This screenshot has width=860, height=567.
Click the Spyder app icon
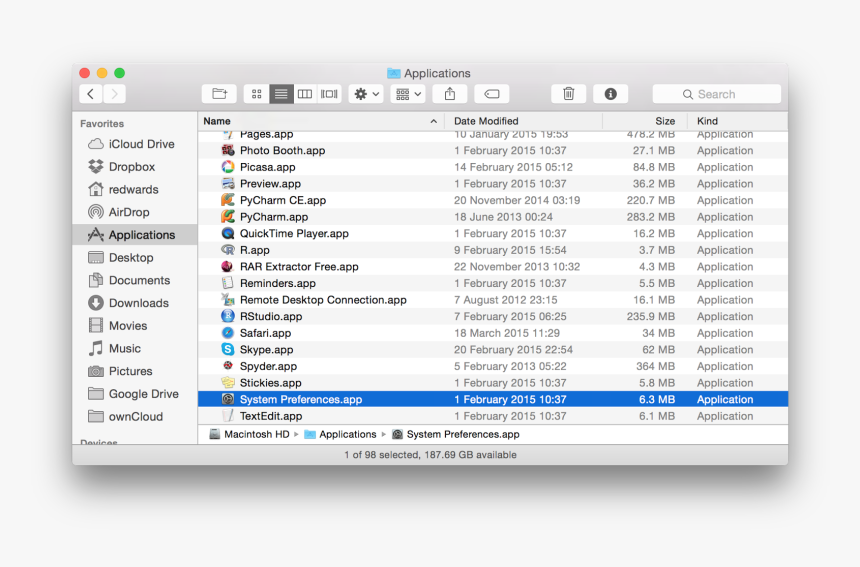(x=228, y=366)
